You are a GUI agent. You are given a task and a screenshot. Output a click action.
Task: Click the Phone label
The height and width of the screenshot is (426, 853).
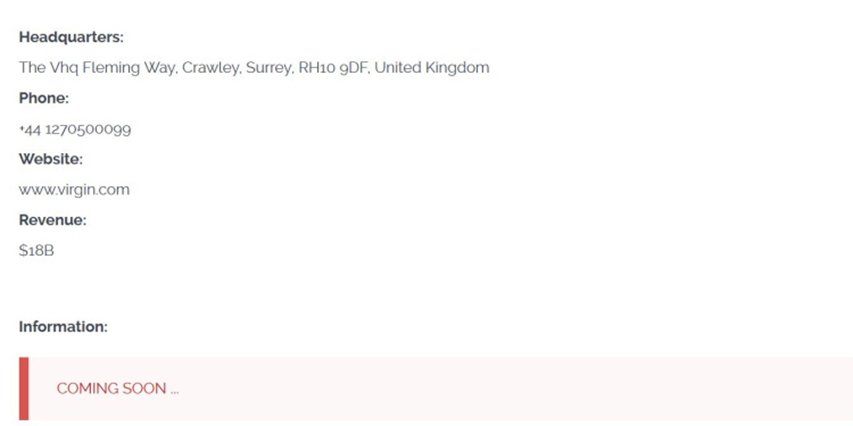(44, 98)
